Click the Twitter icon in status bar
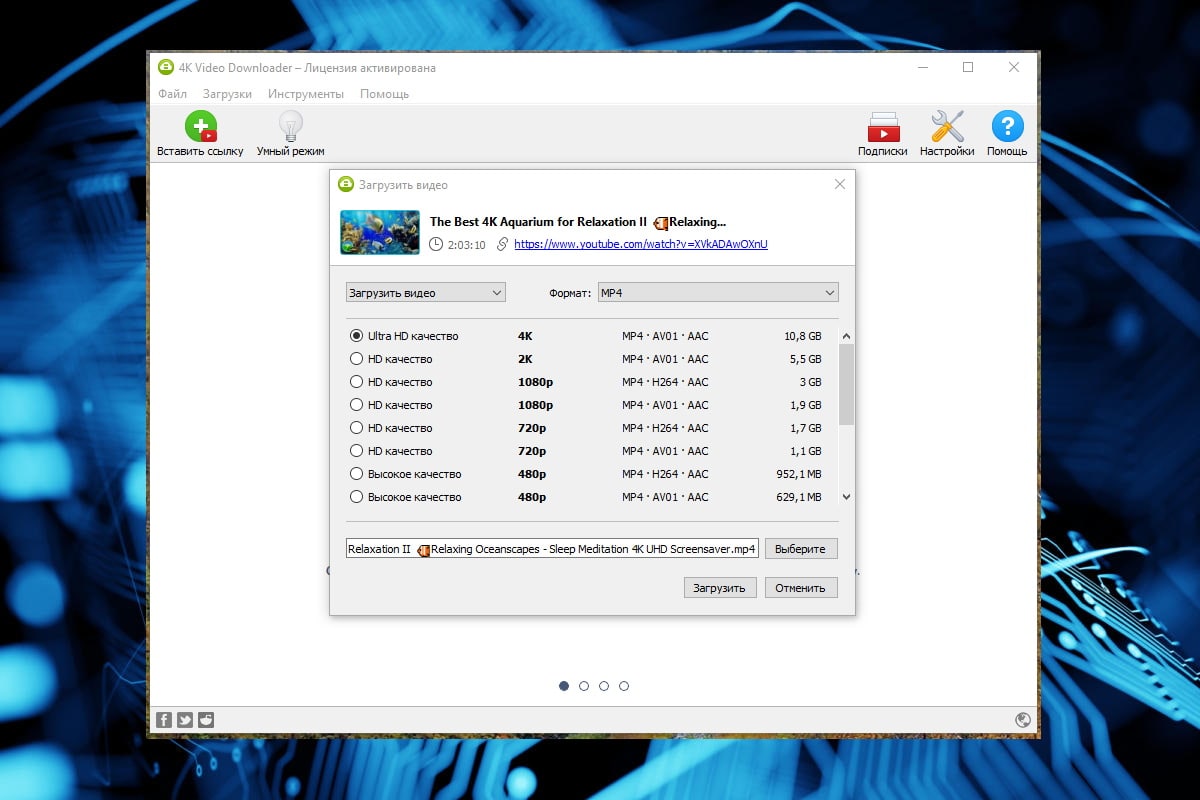 (185, 719)
